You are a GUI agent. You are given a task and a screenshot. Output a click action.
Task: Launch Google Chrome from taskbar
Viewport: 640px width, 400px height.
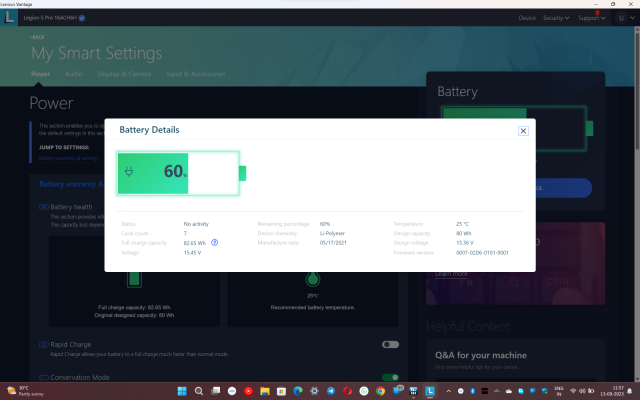380,391
